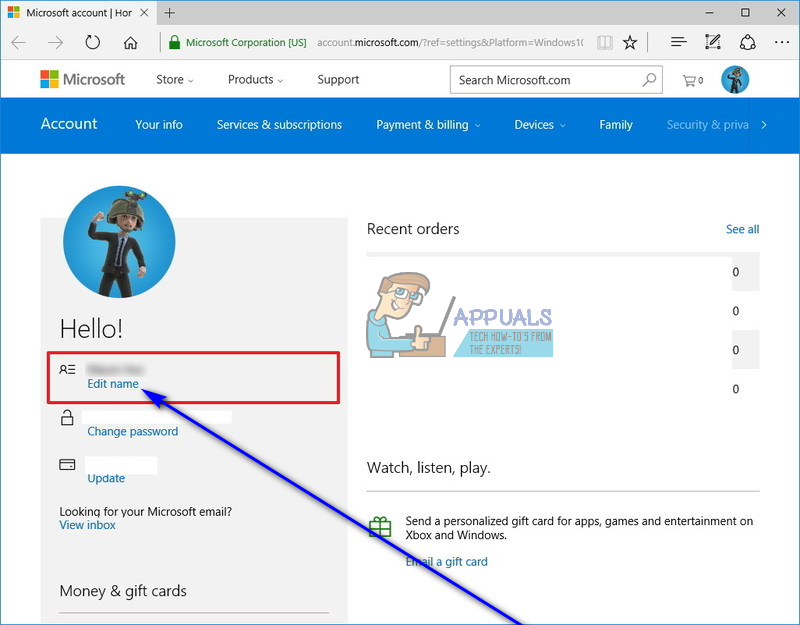Viewport: 800px width, 625px height.
Task: Expand the Products dropdown menu
Action: 255,80
